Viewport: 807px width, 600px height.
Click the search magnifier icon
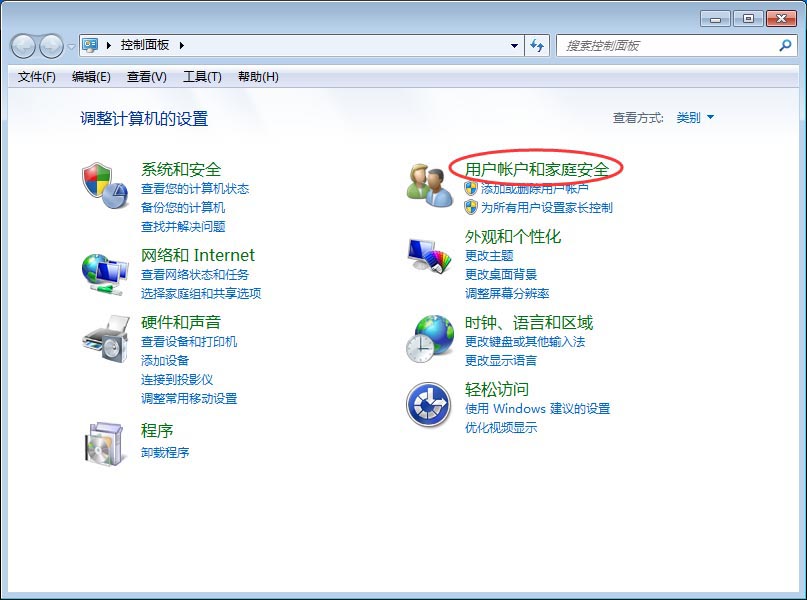coord(784,45)
